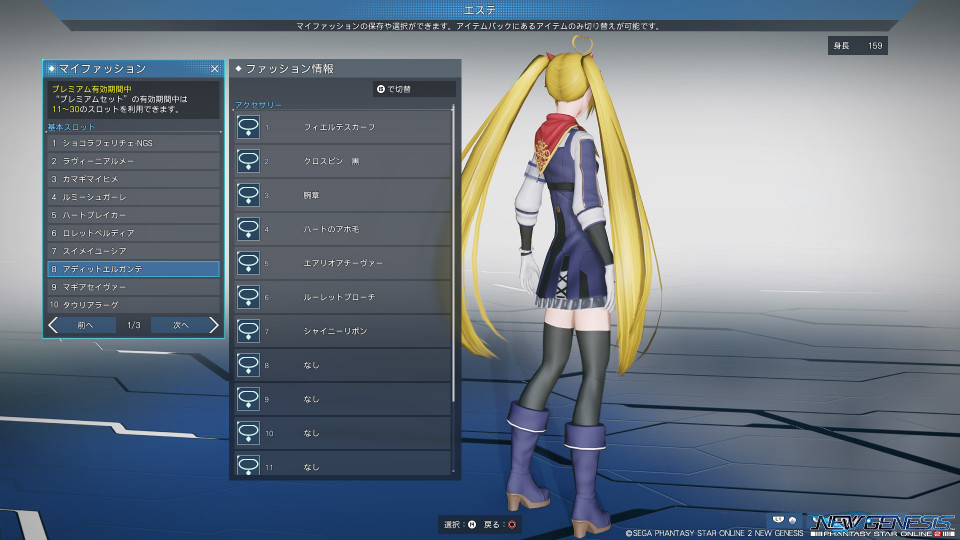The image size is (960, 540).
Task: Click the left arrow chevron beside 前へ
Action: [x=53, y=325]
